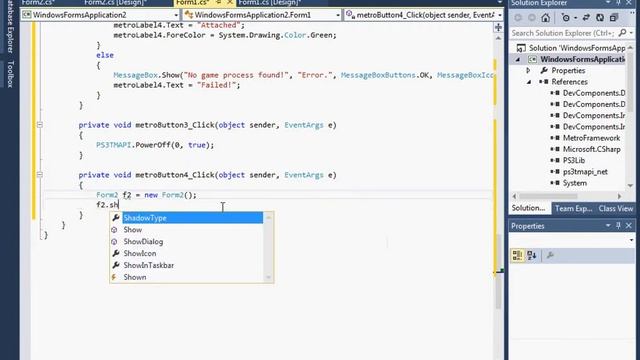The width and height of the screenshot is (640, 360).
Task: Click Collapse All icon in Solution Explorer
Action: pos(614,18)
